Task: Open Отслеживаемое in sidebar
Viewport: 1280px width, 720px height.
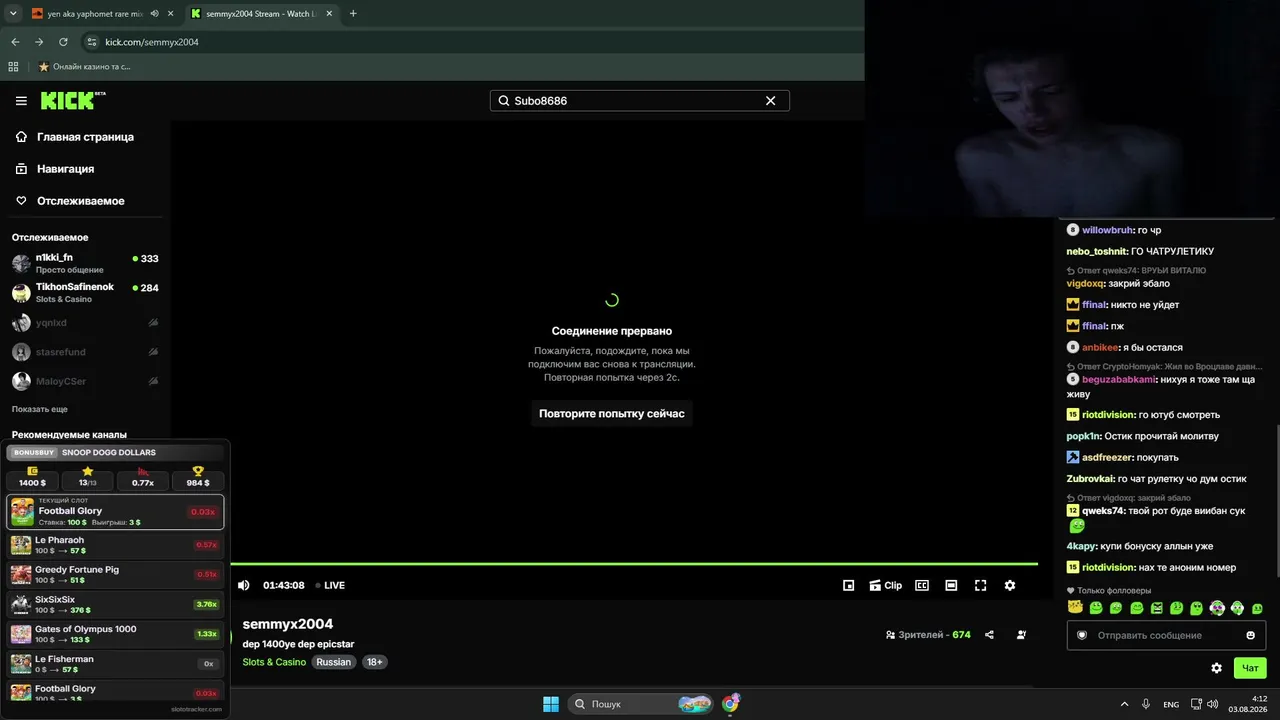Action: click(80, 201)
